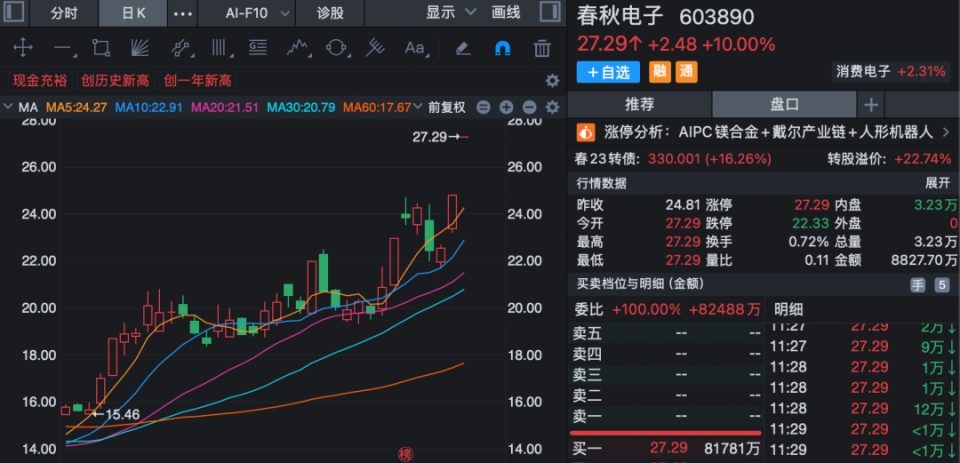
Task: Click the 委比 +100.00% value
Action: 647,309
